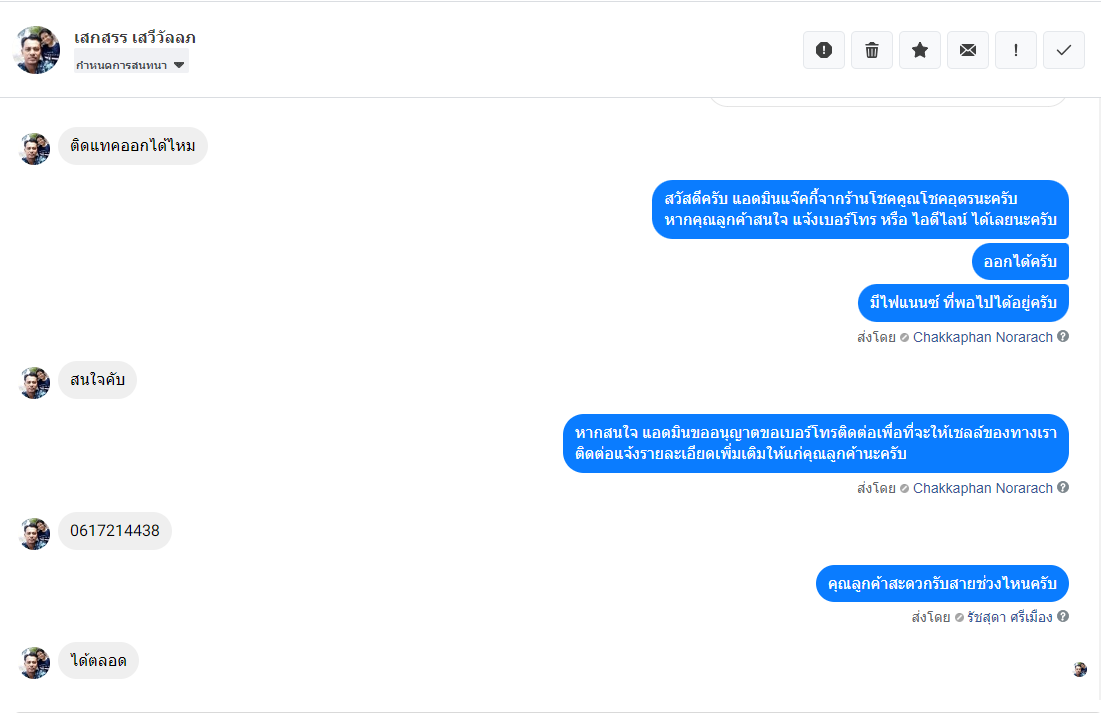
Task: Click avatar next to ได้ตลอด message
Action: pos(35,662)
